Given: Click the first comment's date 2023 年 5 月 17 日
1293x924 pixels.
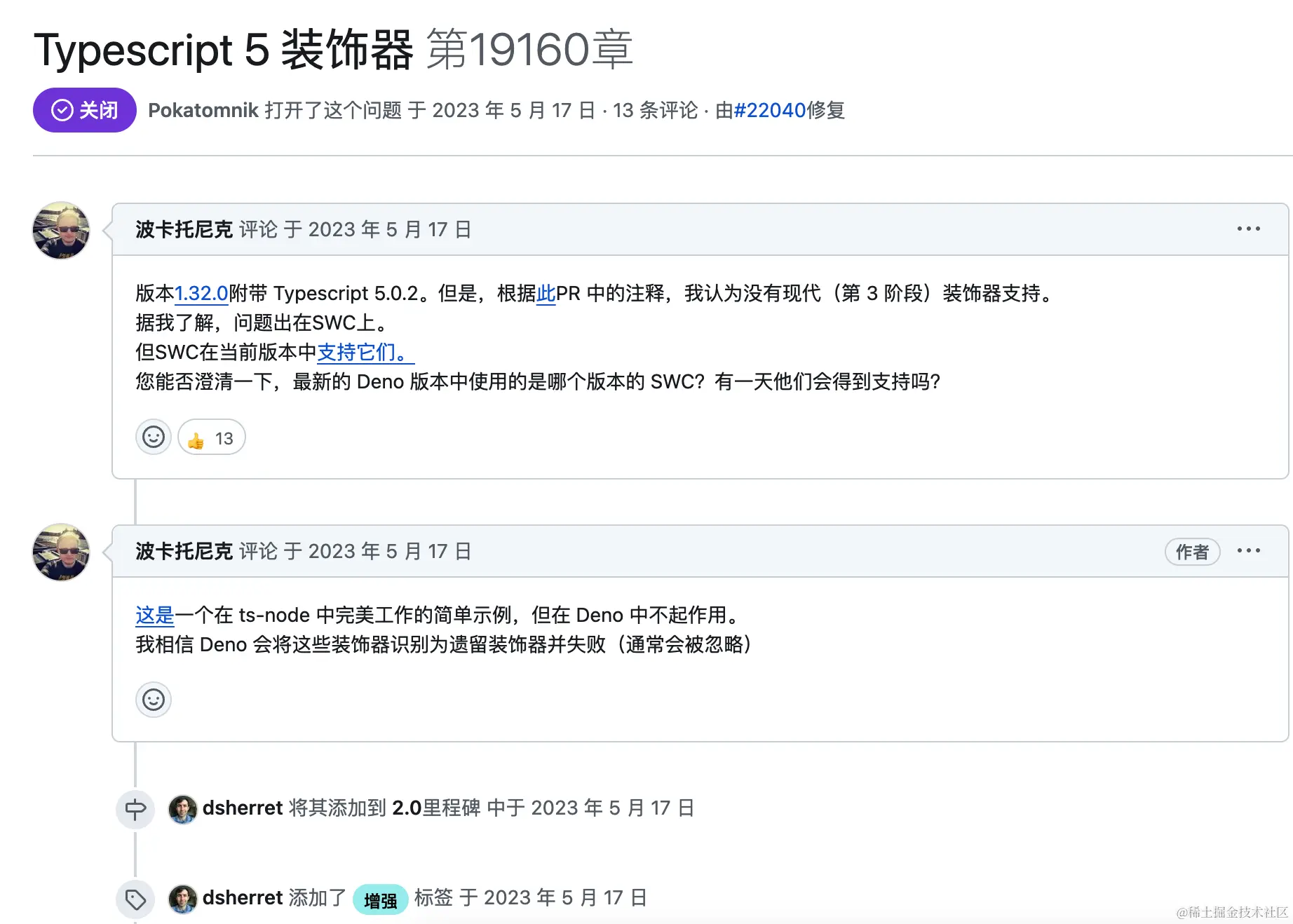Looking at the screenshot, I should [x=391, y=229].
